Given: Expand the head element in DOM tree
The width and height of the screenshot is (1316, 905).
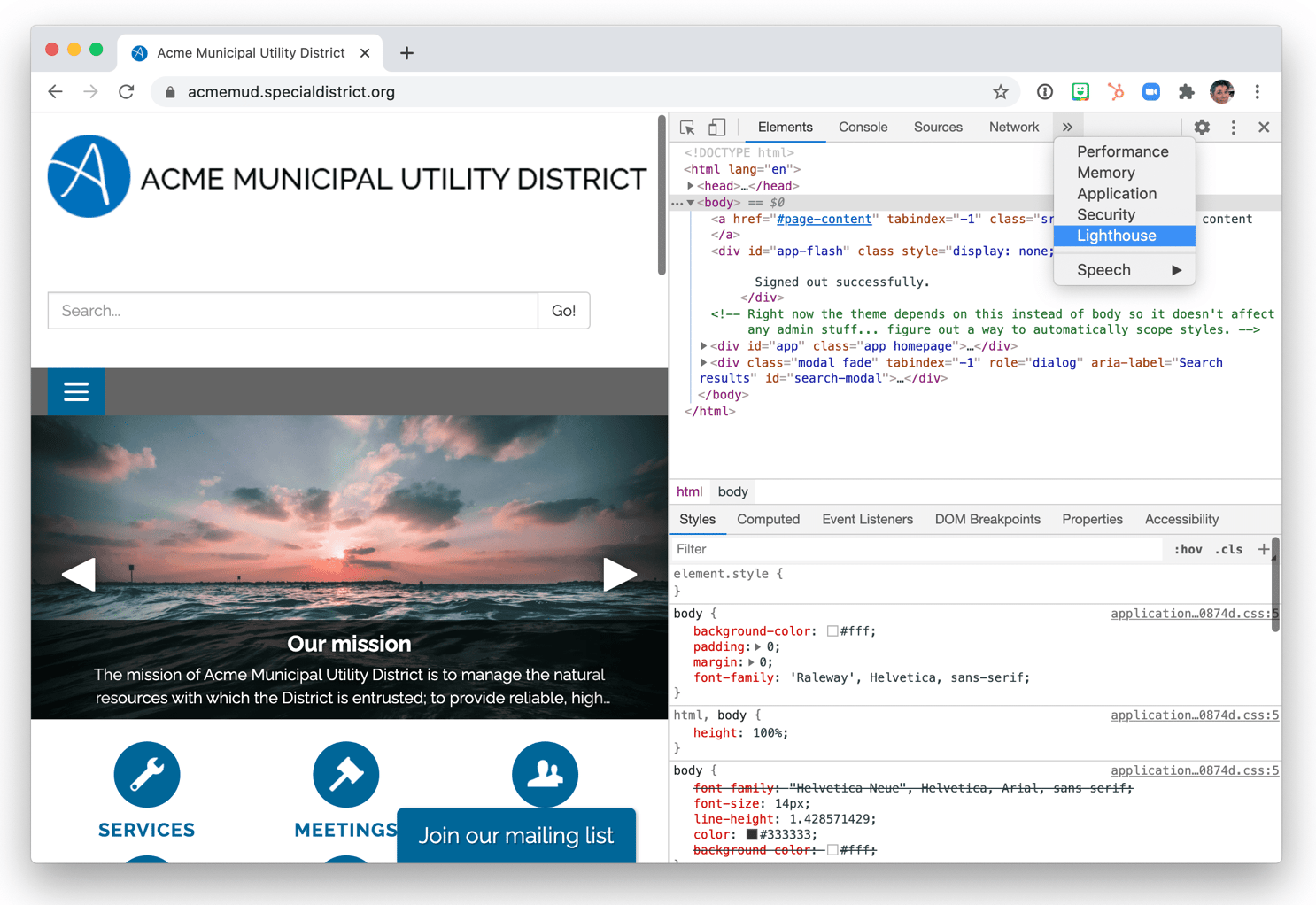Looking at the screenshot, I should pos(692,185).
